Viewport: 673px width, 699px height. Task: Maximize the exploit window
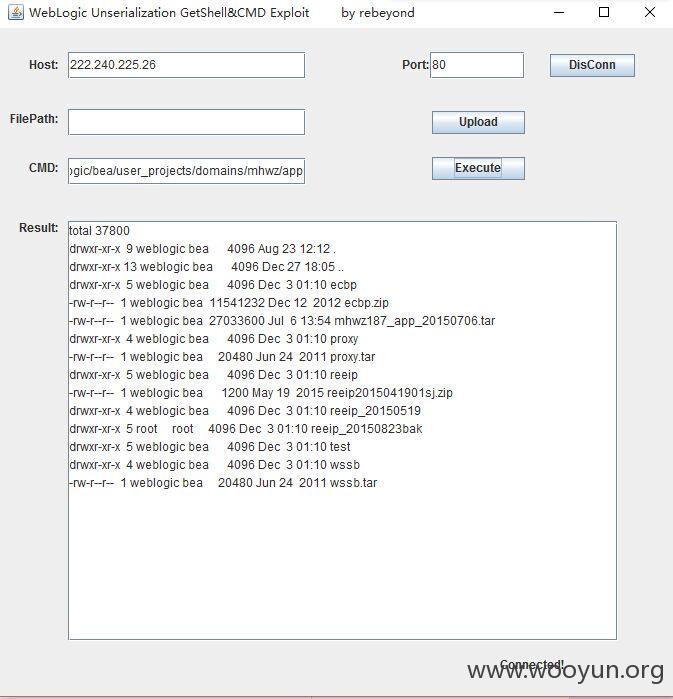coord(604,12)
